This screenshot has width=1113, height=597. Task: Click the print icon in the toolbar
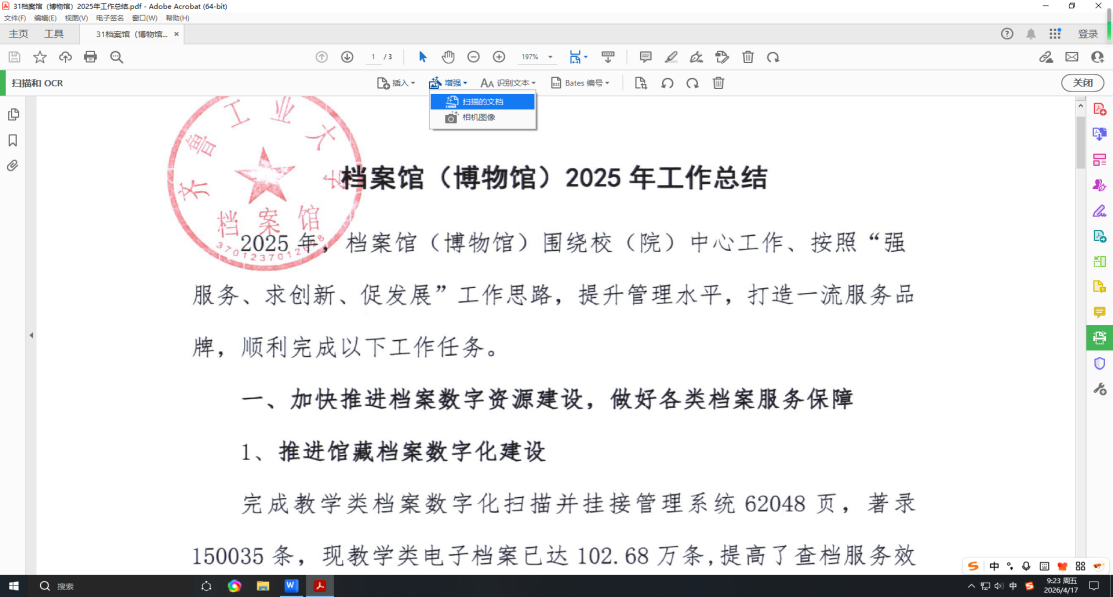pos(91,57)
